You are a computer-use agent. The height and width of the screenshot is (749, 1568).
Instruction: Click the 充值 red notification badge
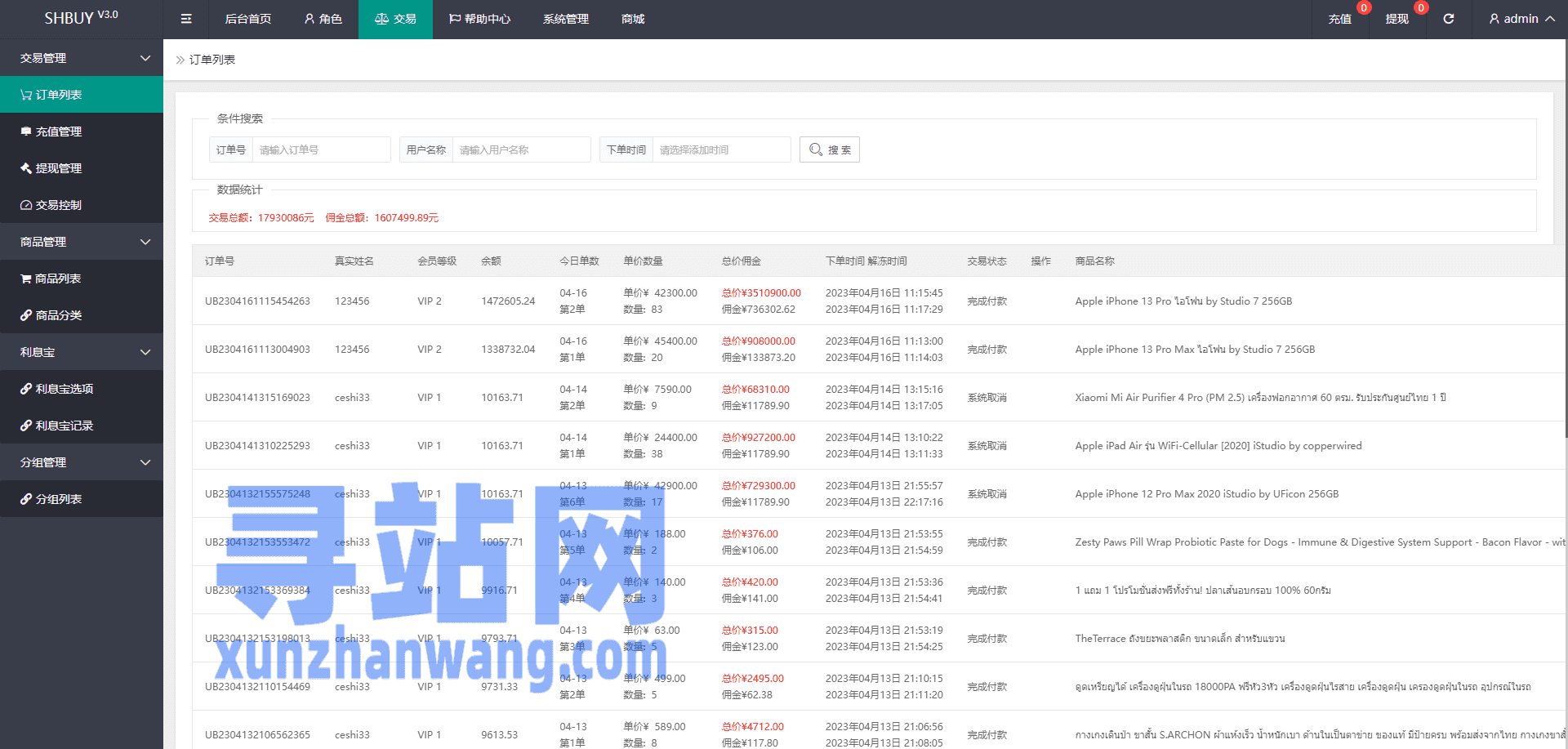coord(1364,7)
